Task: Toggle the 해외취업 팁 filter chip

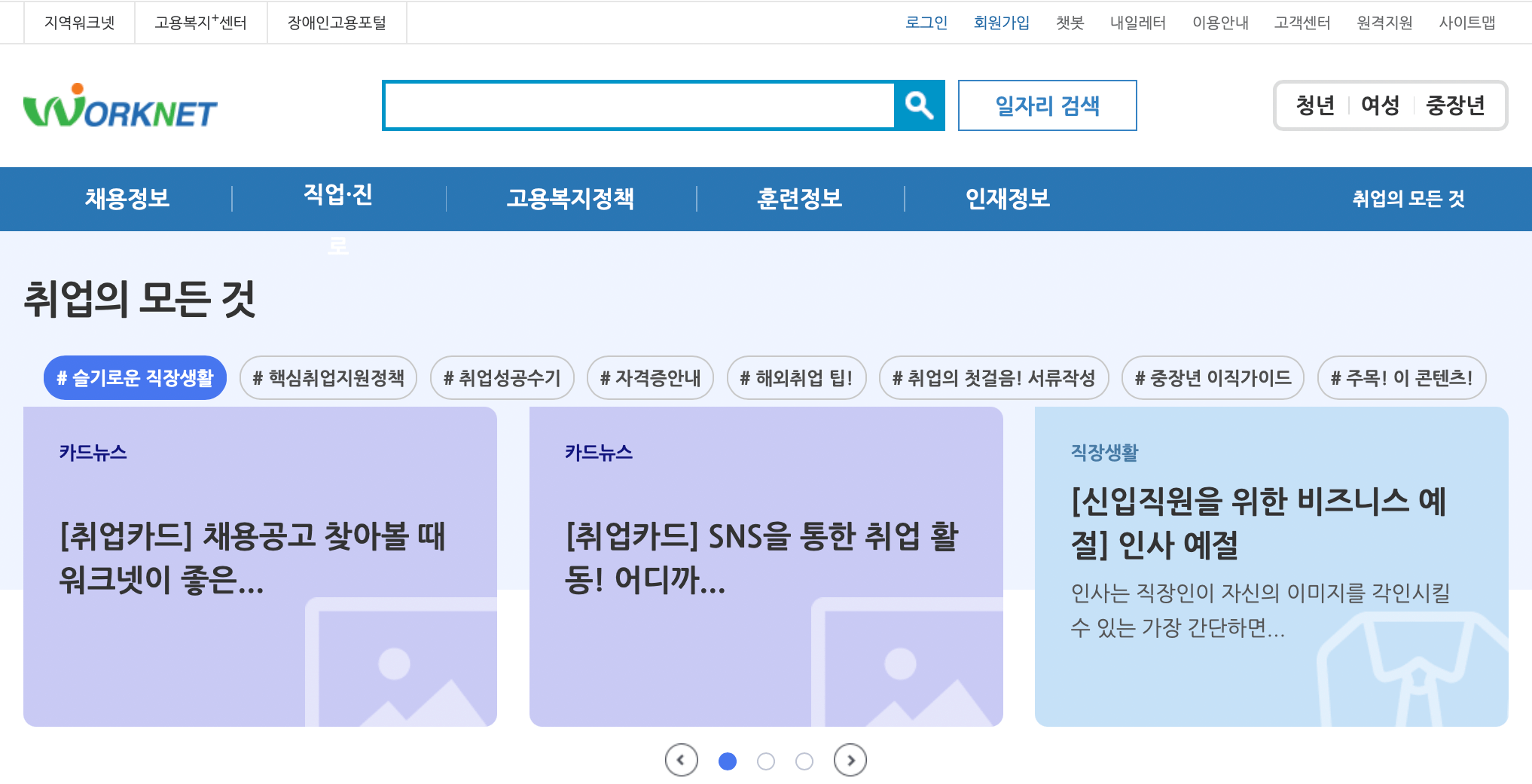Action: 796,377
